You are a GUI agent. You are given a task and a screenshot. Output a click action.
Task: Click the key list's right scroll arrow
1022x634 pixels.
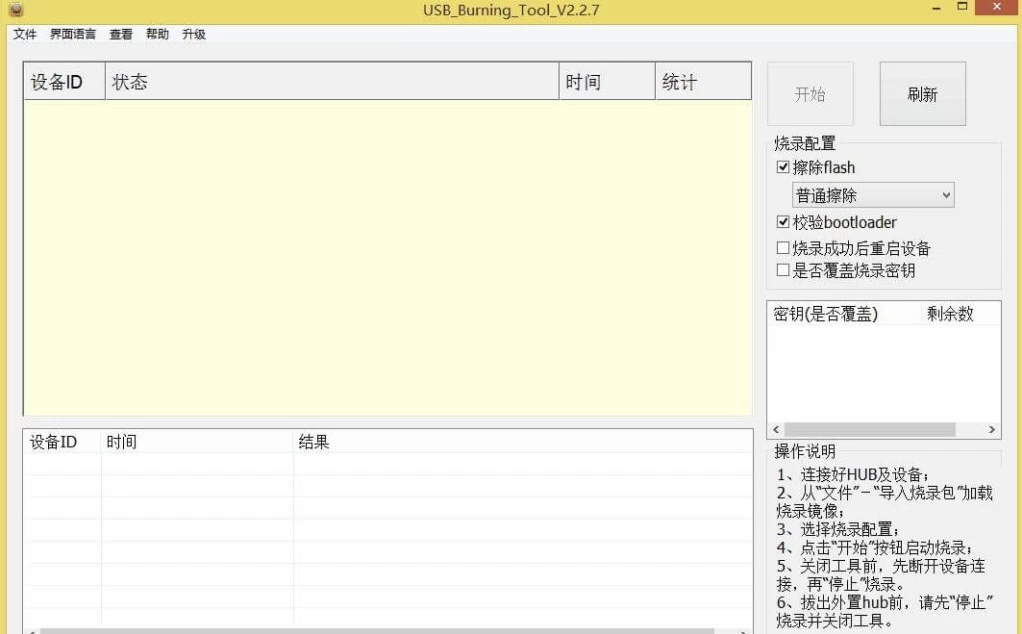coord(991,430)
